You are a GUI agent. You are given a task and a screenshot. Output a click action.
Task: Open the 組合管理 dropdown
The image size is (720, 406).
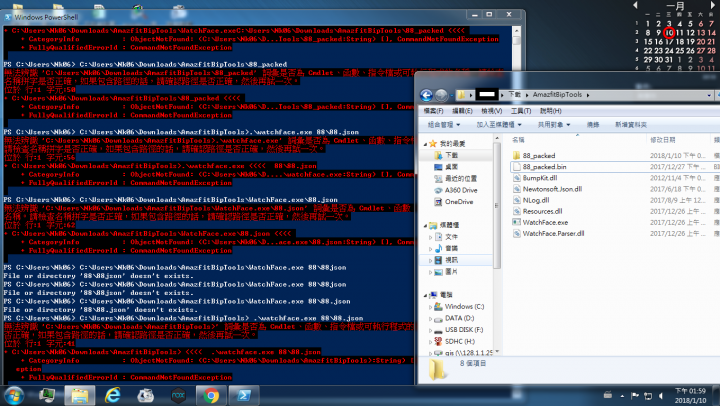pyautogui.click(x=444, y=124)
